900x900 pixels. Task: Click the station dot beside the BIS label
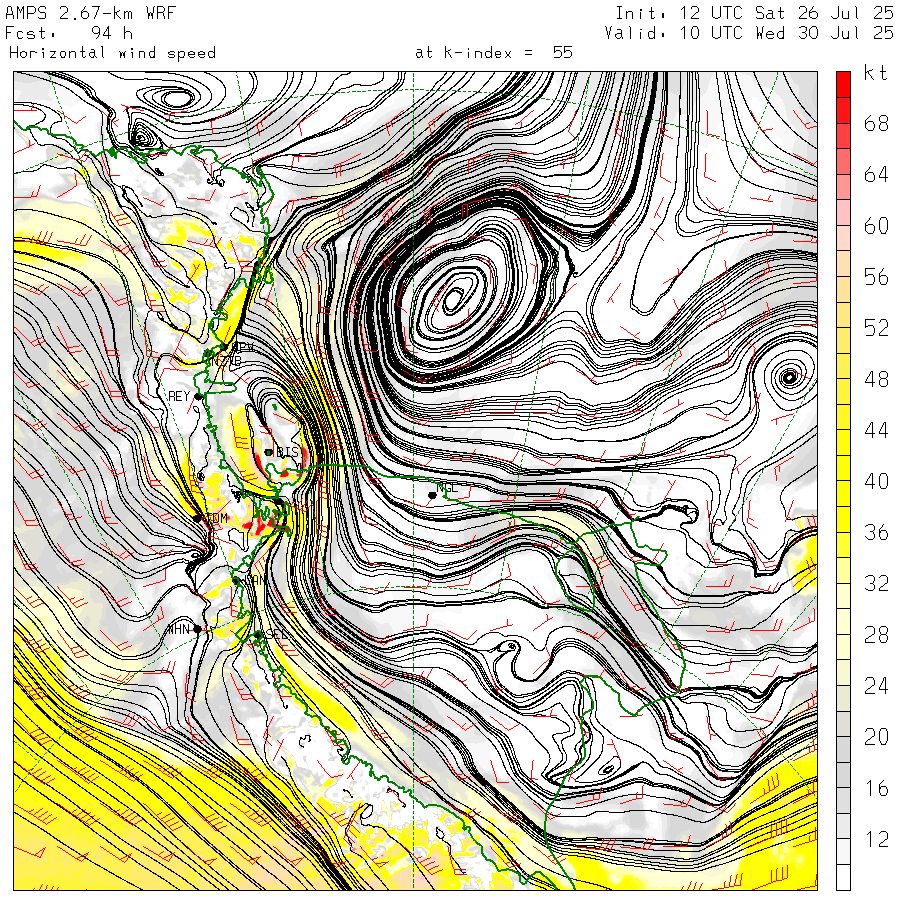click(x=269, y=452)
